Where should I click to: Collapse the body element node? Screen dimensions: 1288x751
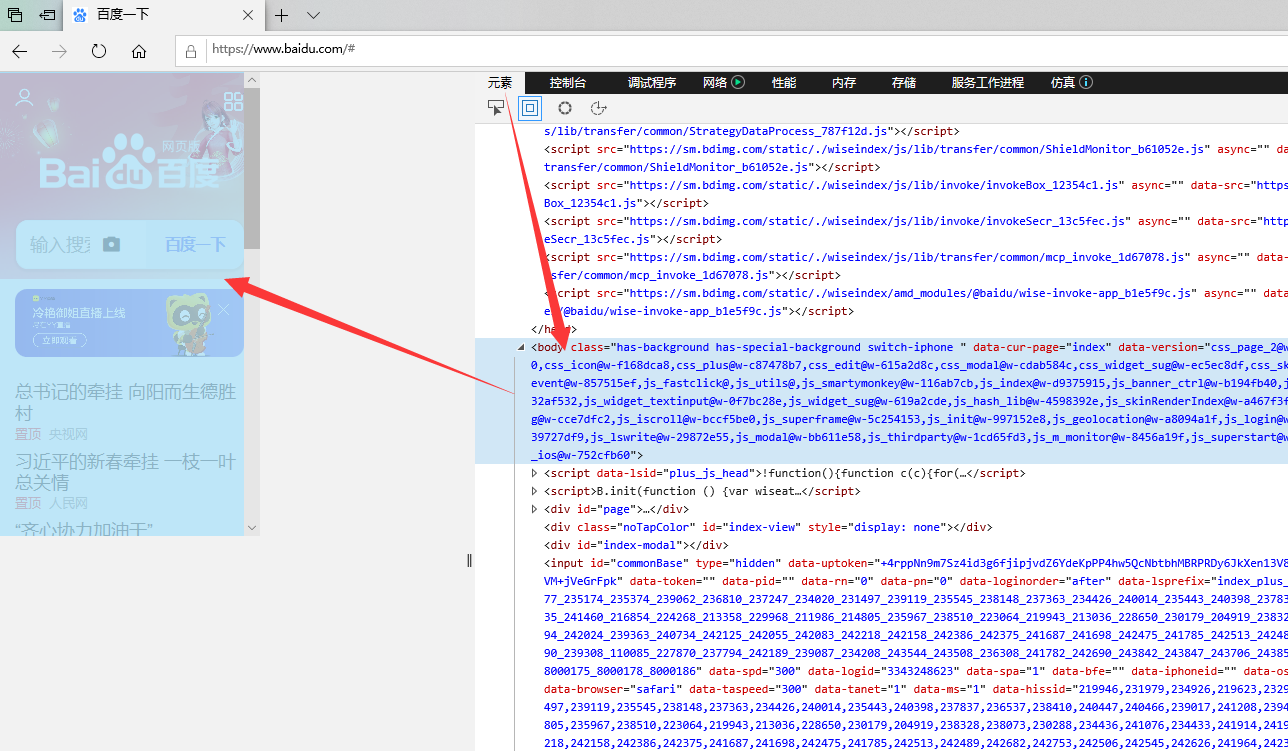(522, 347)
